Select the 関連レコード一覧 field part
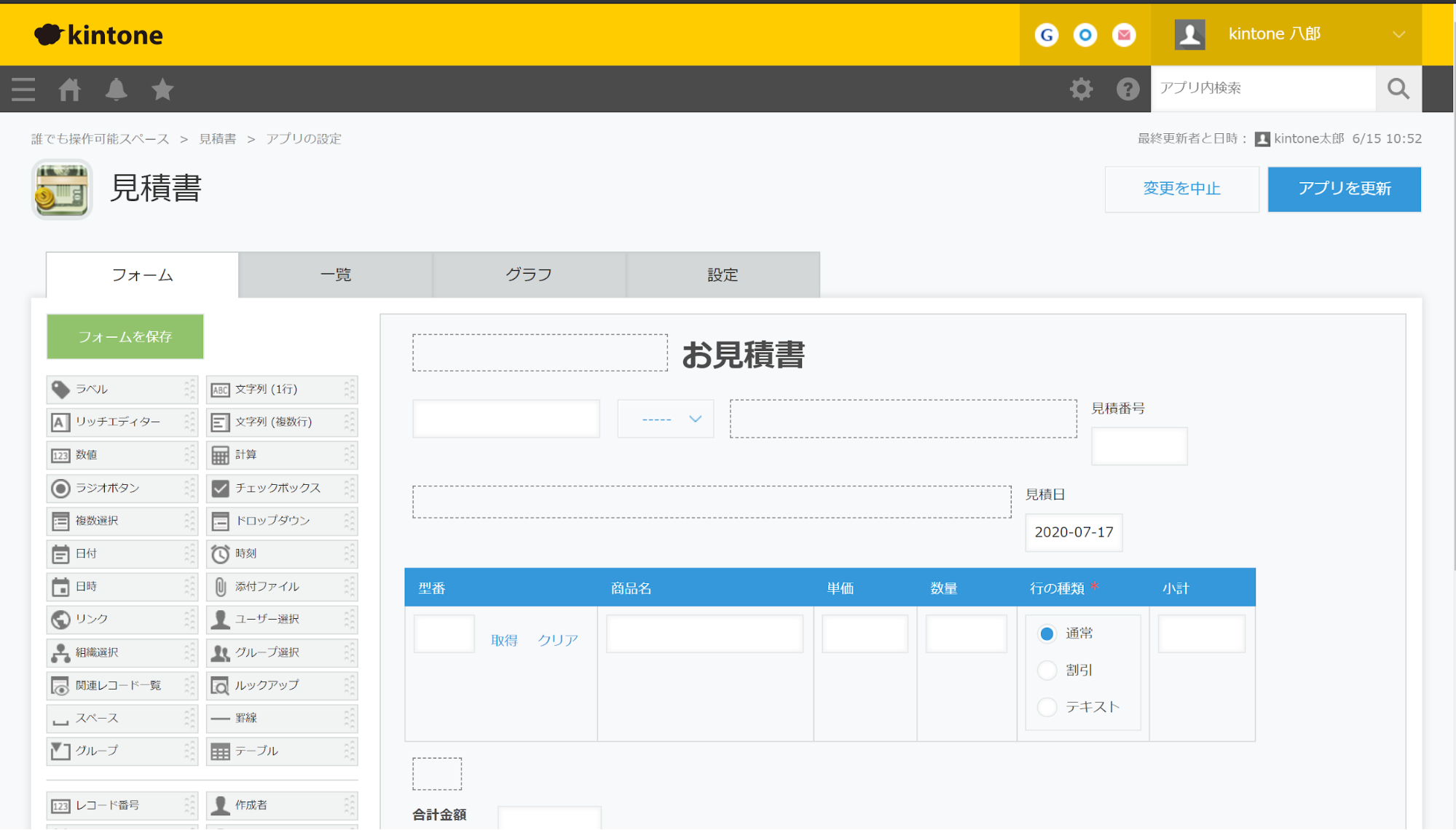1456x830 pixels. [x=122, y=685]
